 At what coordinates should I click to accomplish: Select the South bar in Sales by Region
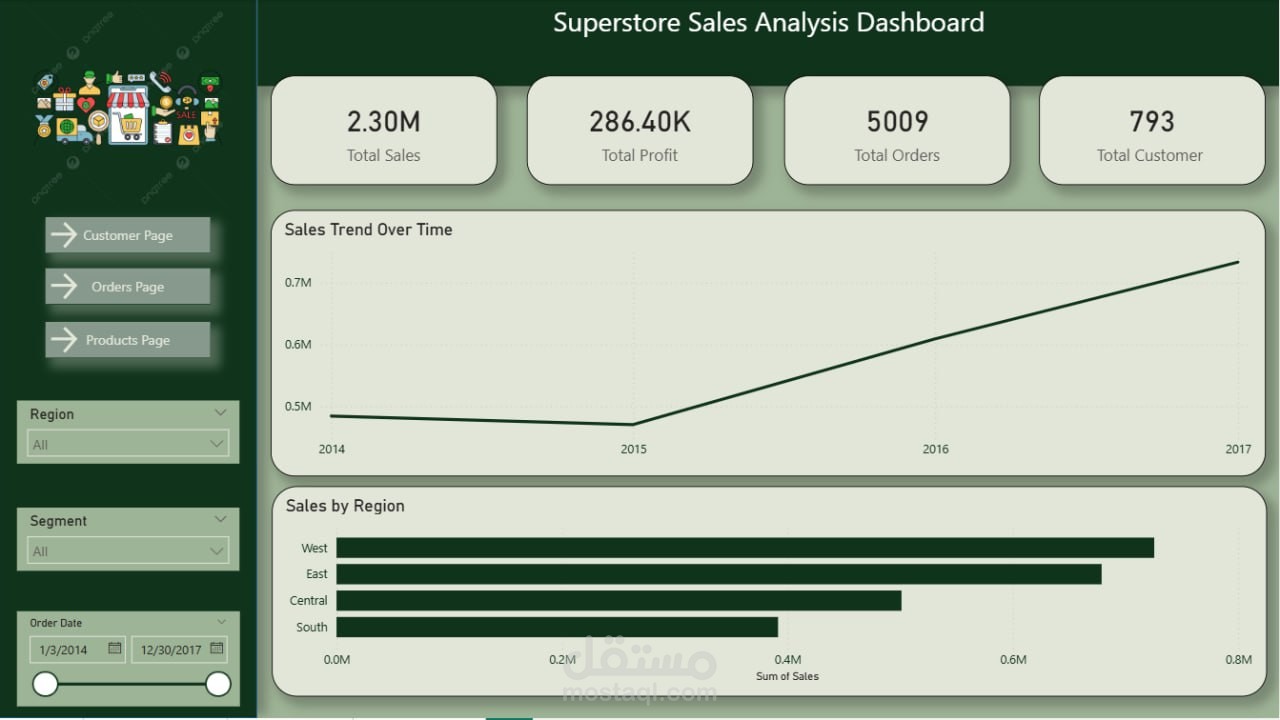tap(557, 627)
